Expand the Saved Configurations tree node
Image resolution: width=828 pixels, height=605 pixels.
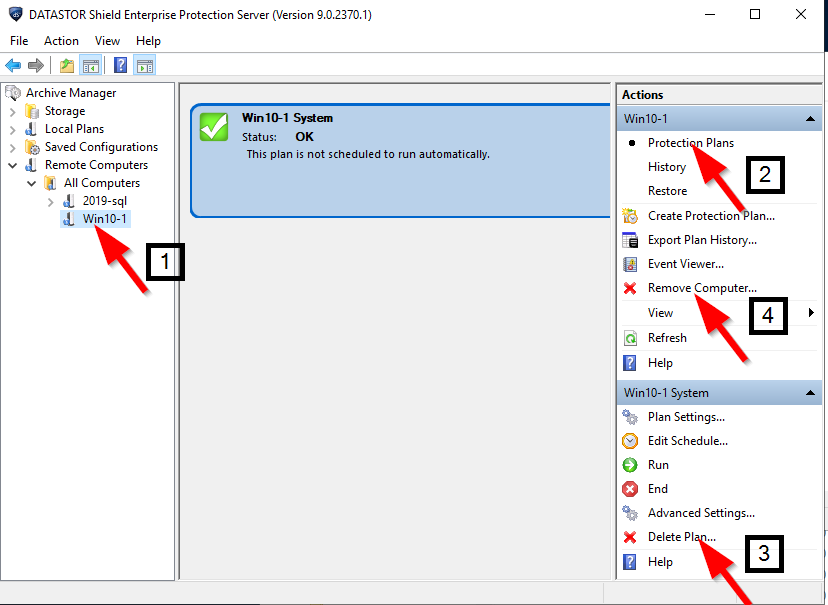[x=12, y=147]
